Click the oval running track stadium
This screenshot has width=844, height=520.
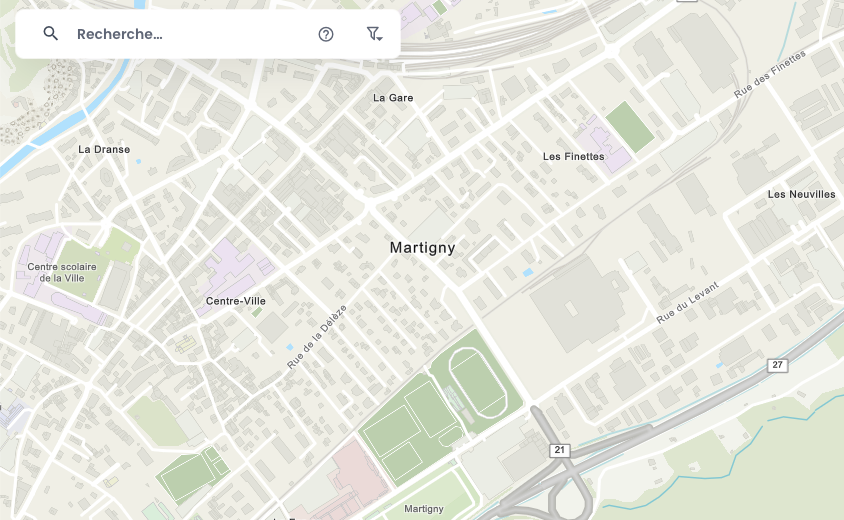pyautogui.click(x=477, y=383)
